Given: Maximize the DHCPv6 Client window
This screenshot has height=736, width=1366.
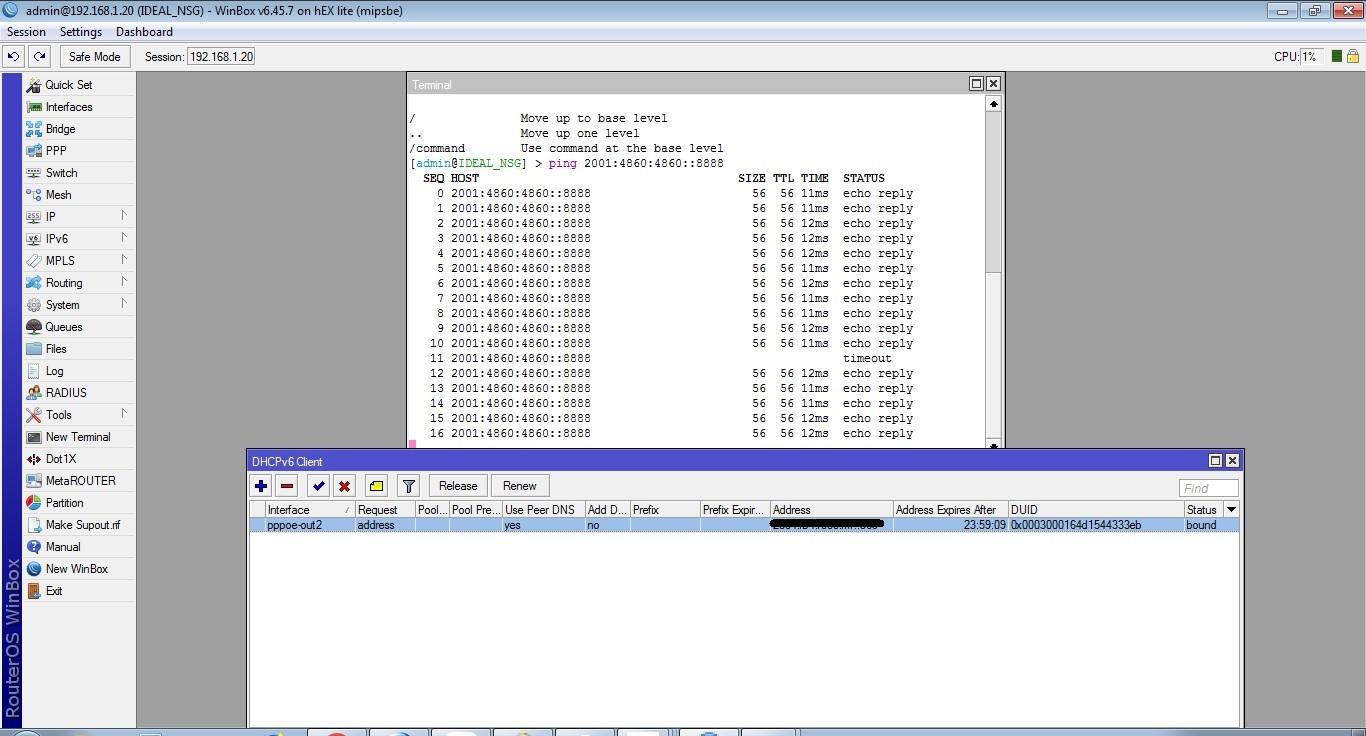Looking at the screenshot, I should pyautogui.click(x=1215, y=461).
